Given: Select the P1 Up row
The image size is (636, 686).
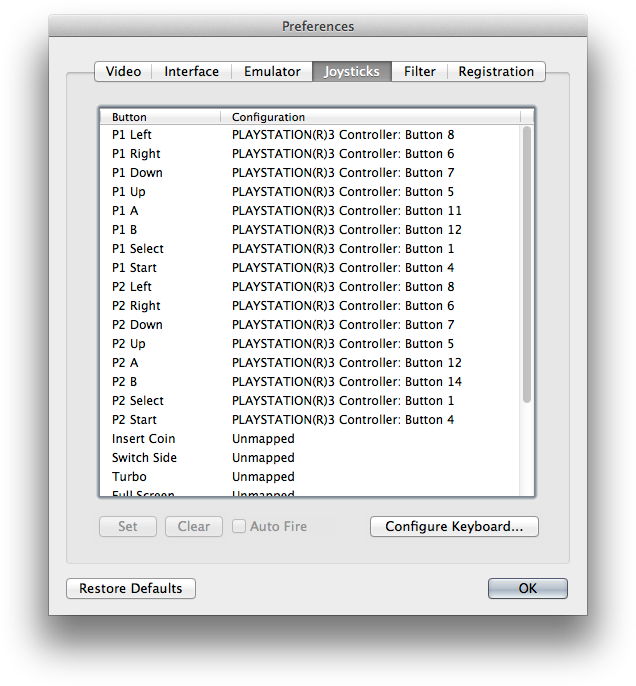Looking at the screenshot, I should (x=310, y=192).
